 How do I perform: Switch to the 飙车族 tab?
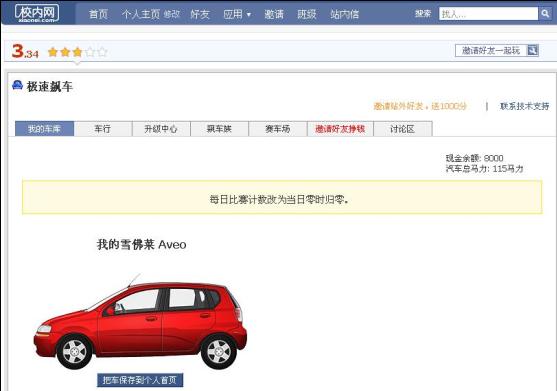click(219, 129)
